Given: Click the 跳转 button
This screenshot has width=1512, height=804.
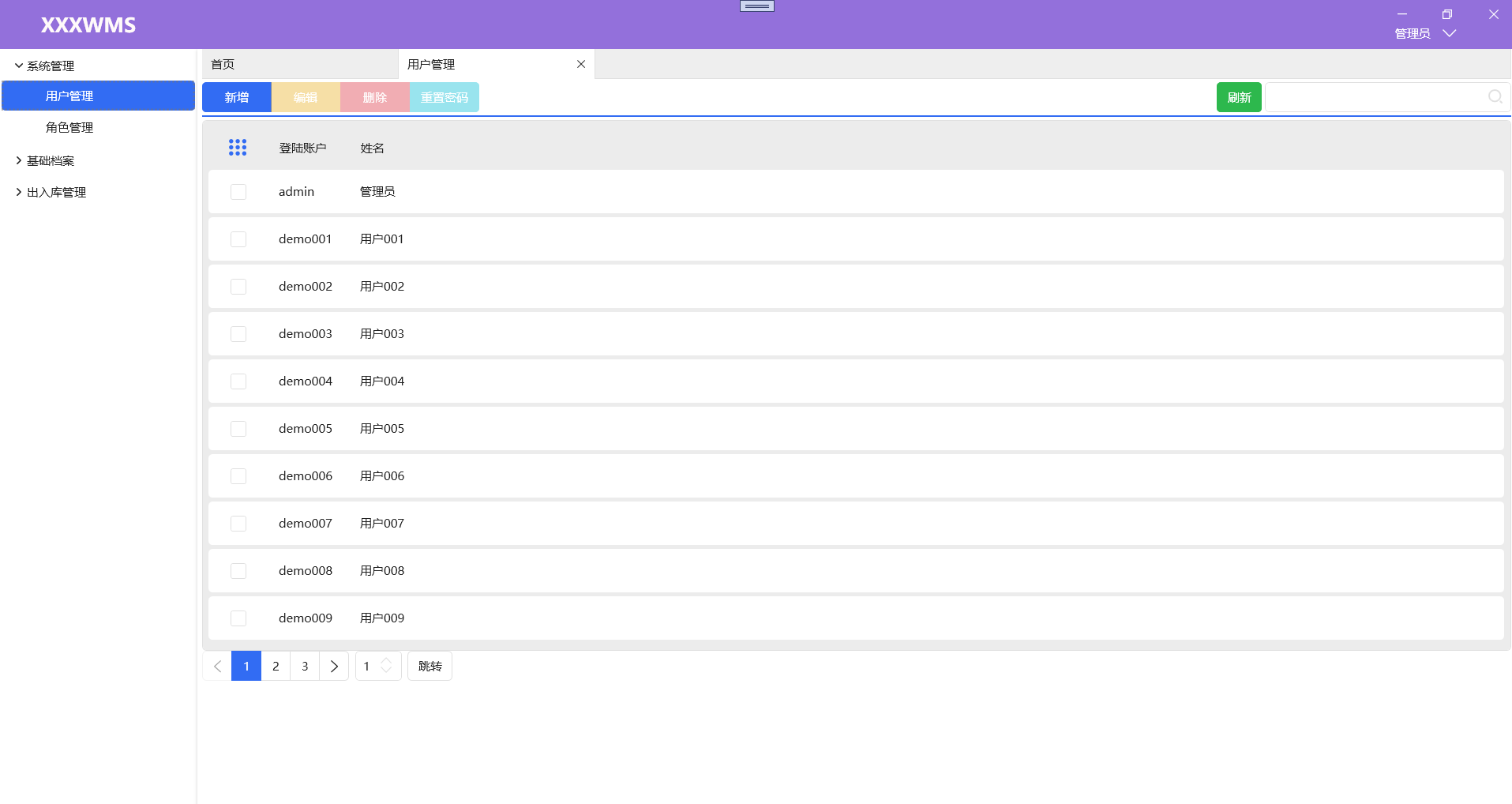Looking at the screenshot, I should coord(430,666).
